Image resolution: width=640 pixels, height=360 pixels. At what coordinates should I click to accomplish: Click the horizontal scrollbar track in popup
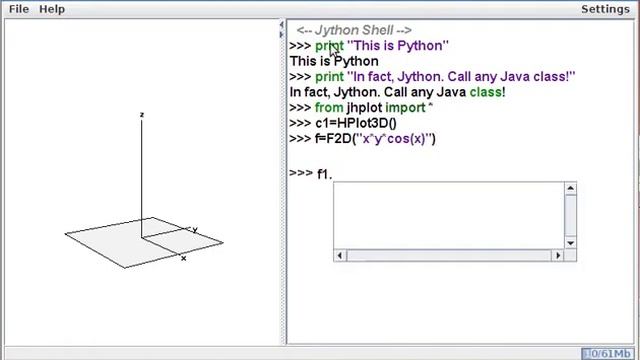(x=449, y=256)
